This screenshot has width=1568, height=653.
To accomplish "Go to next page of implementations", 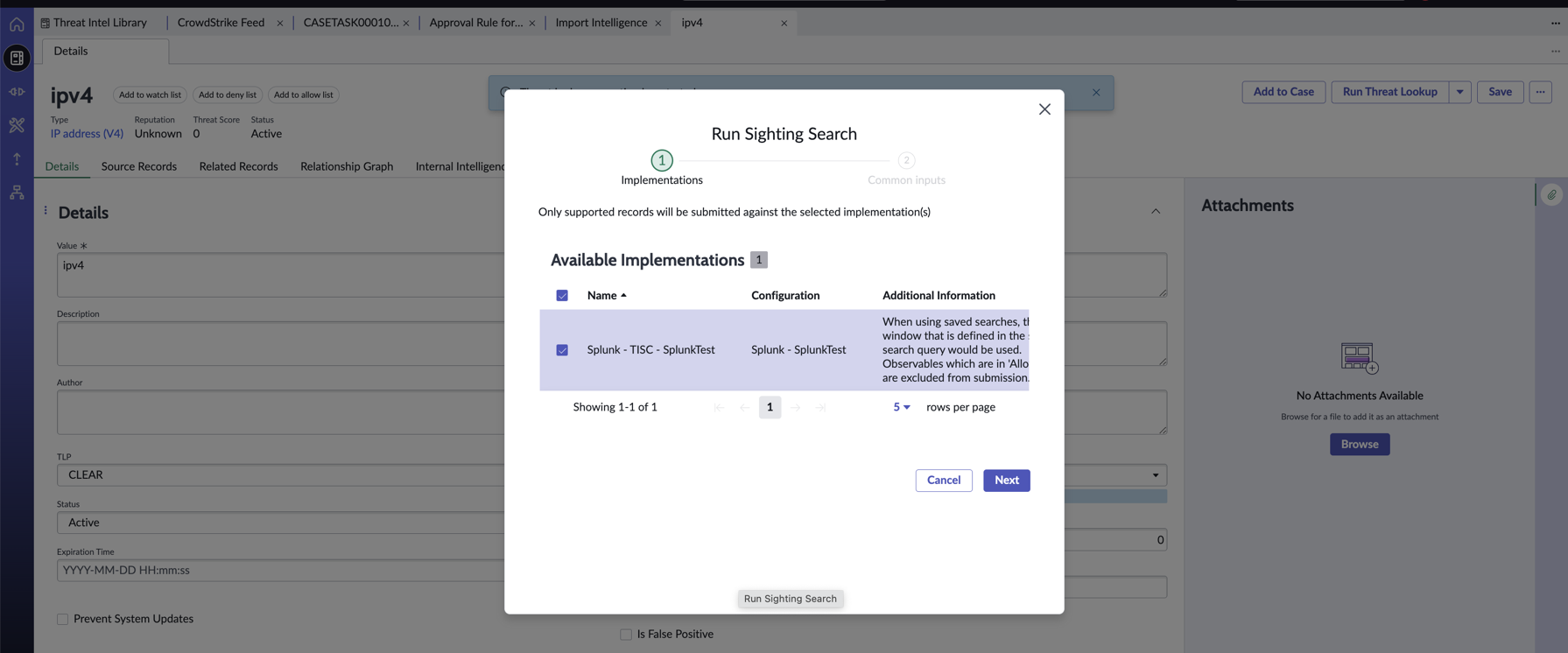I will [795, 407].
